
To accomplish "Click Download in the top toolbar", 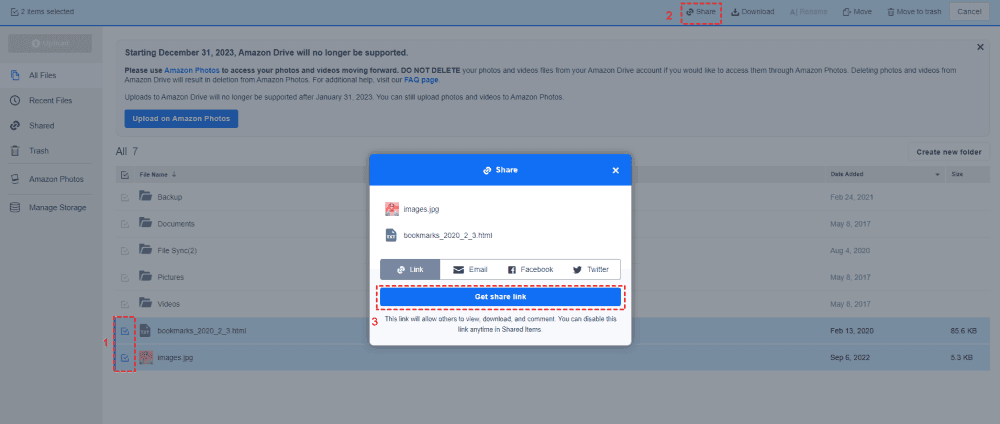I will coord(753,12).
